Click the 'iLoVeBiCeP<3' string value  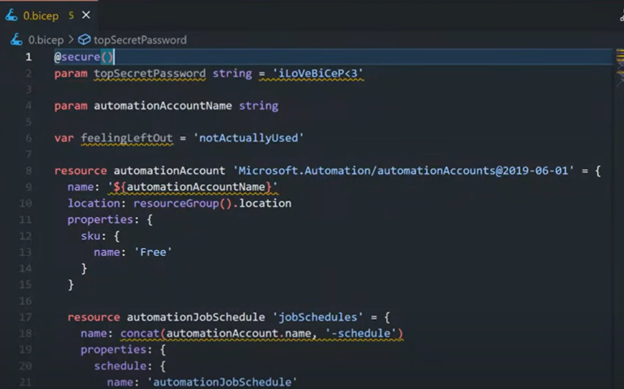coord(318,74)
